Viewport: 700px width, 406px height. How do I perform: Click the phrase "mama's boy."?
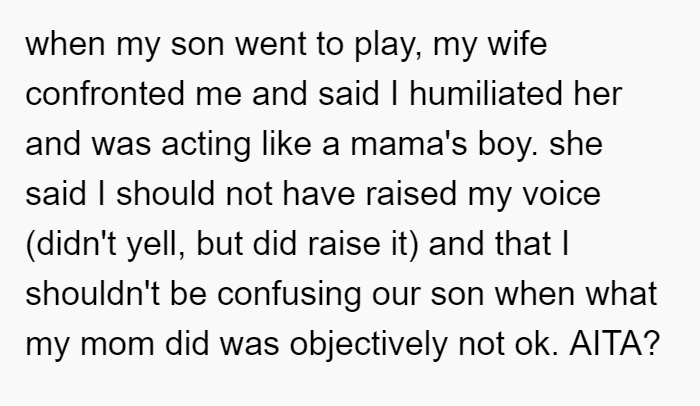pos(444,144)
